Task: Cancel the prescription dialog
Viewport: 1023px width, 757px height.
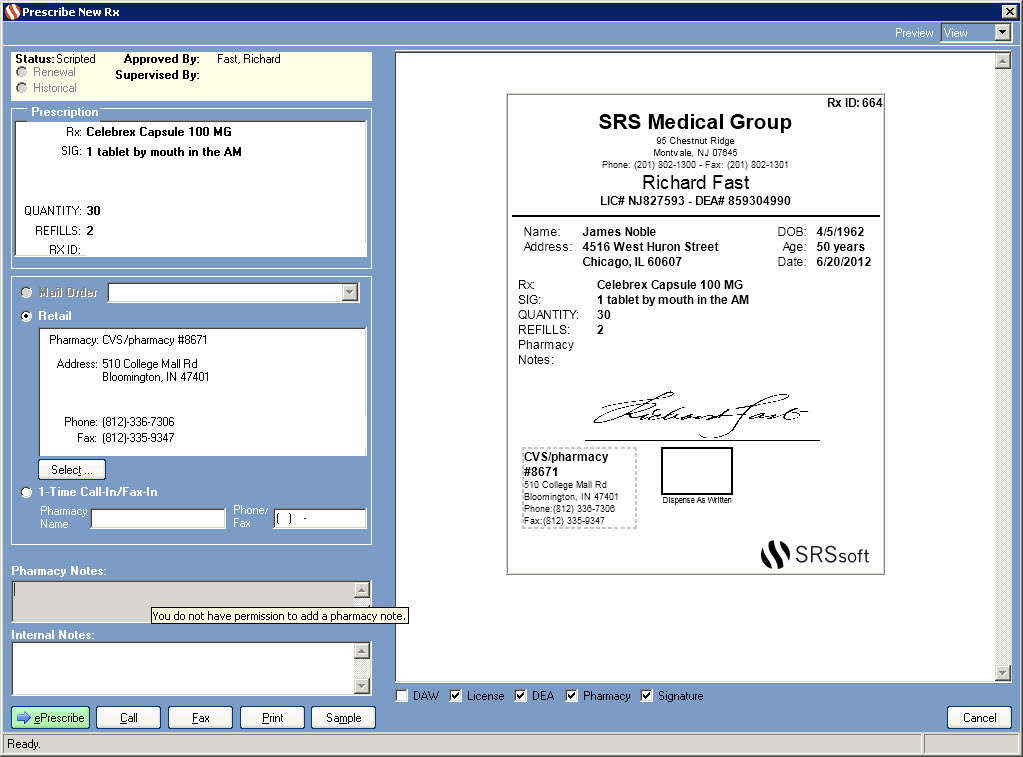Action: pos(979,717)
